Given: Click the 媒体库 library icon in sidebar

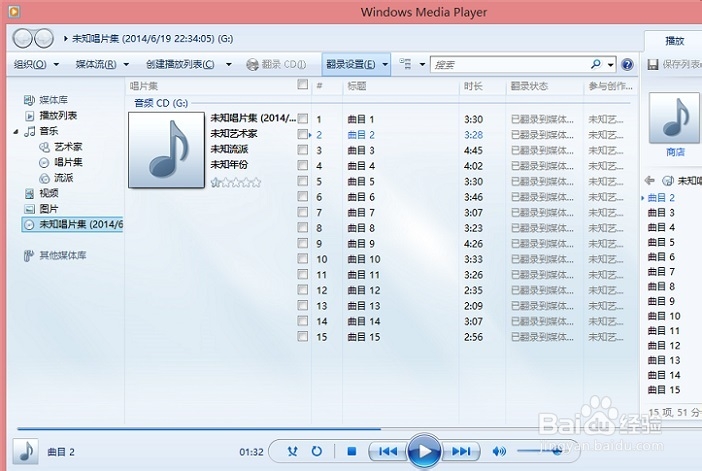Looking at the screenshot, I should pos(29,100).
